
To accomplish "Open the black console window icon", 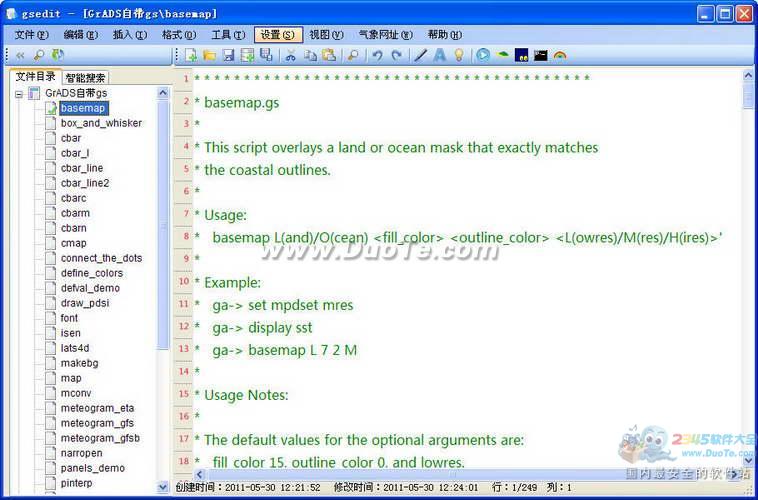I will 540,56.
